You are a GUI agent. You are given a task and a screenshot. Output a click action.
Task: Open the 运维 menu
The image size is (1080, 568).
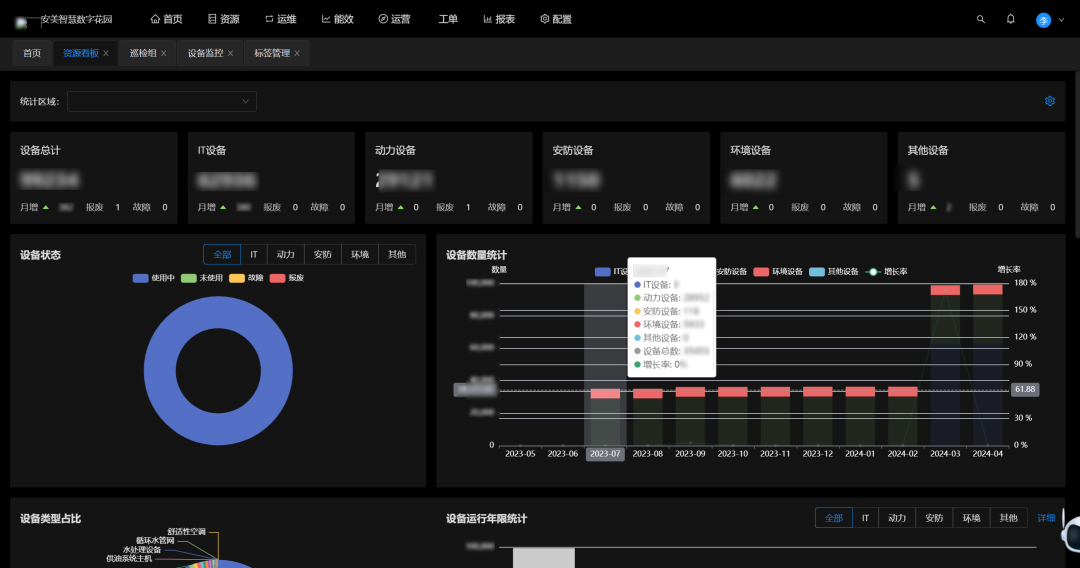click(280, 19)
